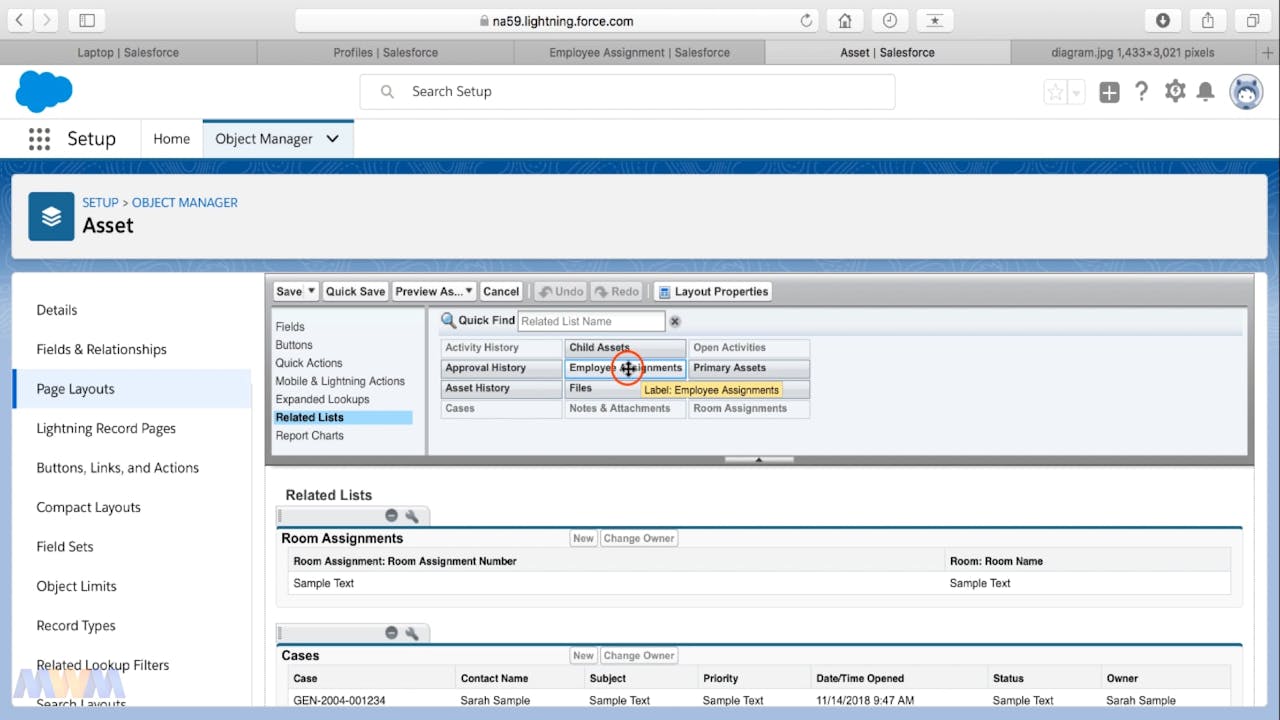
Task: Click the Safari share icon
Action: coord(1208,20)
